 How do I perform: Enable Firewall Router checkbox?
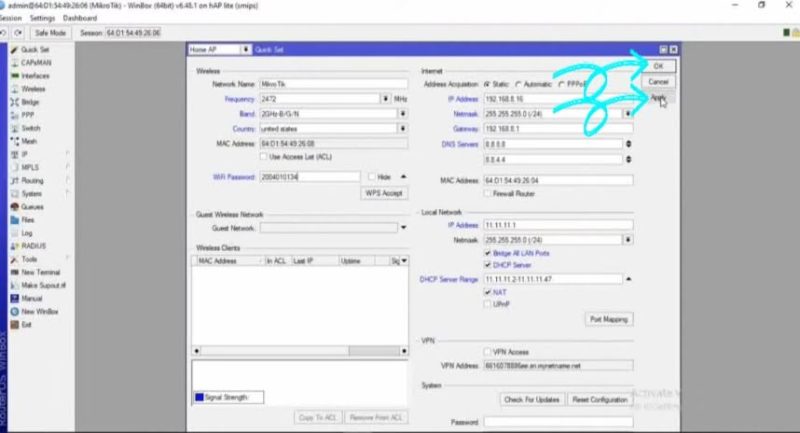tap(487, 194)
